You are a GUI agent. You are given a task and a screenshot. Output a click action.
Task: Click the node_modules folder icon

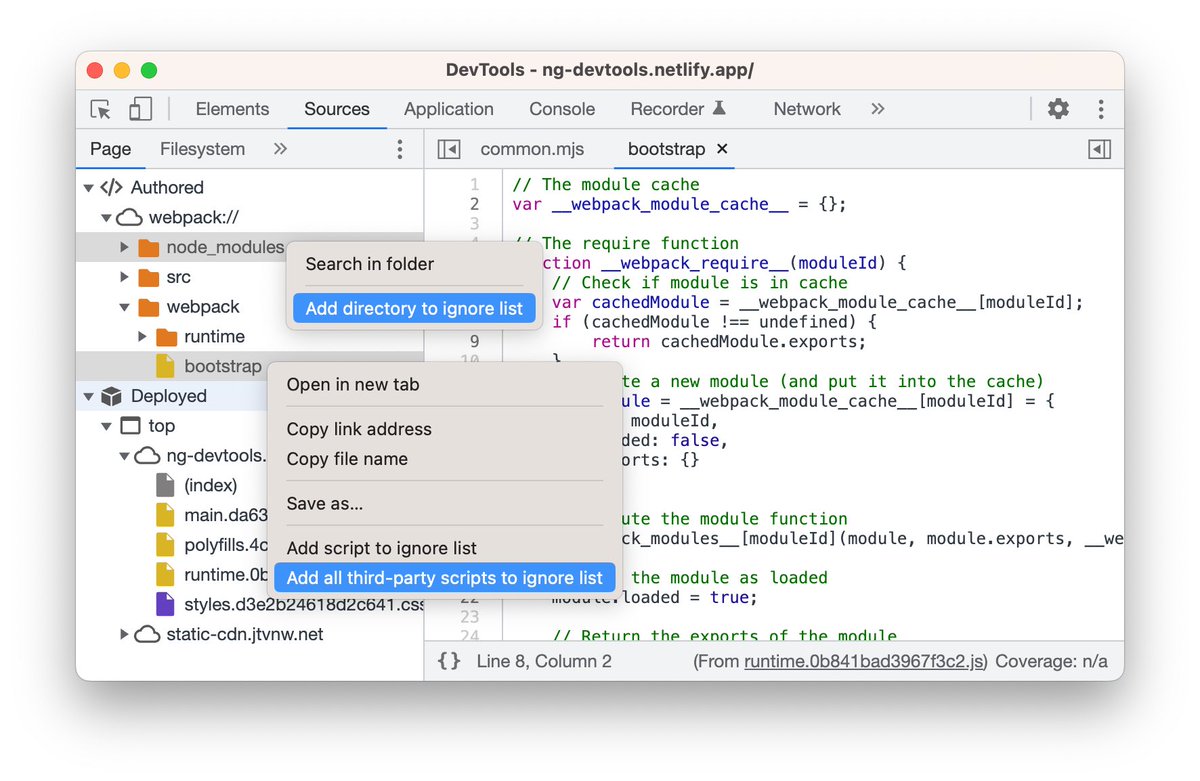(149, 247)
